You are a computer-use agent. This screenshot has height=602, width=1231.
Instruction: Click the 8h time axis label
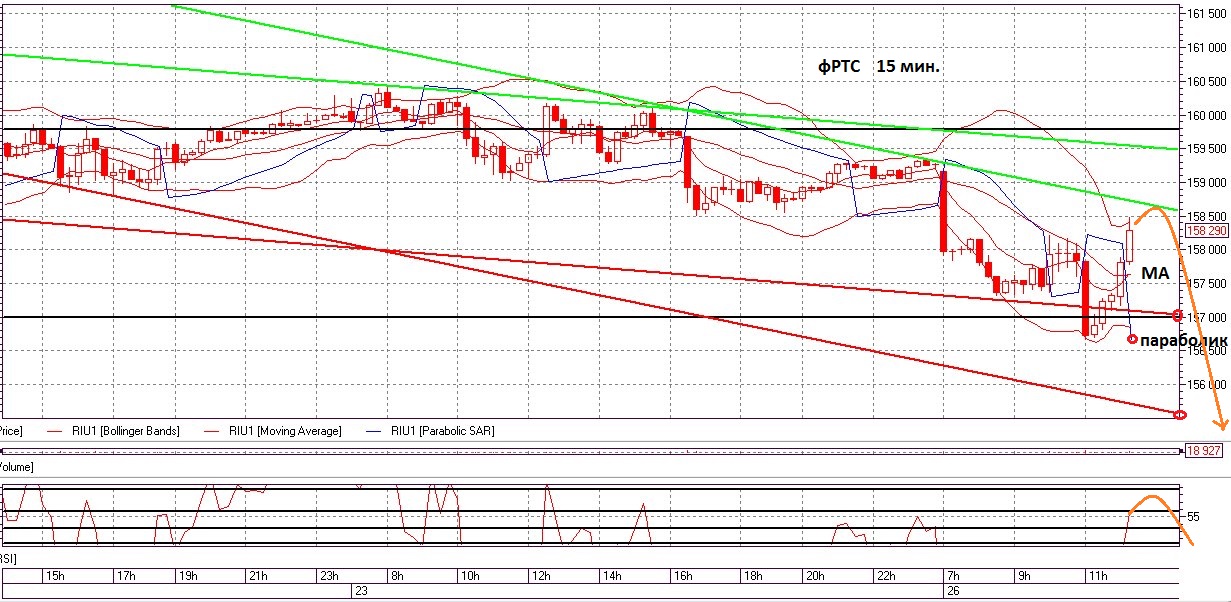click(x=398, y=576)
